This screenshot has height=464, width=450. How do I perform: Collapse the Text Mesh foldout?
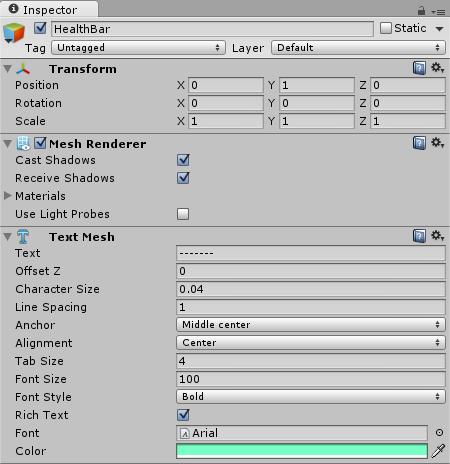pos(8,237)
